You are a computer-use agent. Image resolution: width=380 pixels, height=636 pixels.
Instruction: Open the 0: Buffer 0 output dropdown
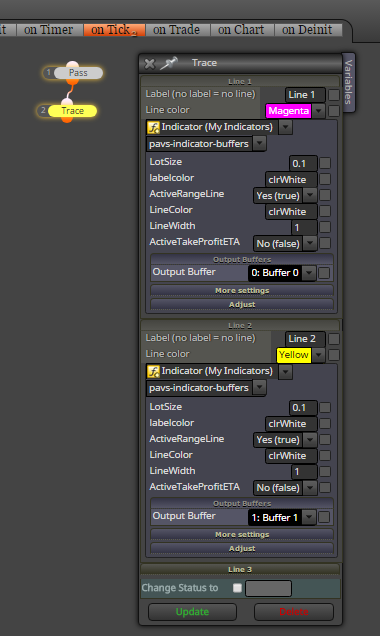coord(309,273)
